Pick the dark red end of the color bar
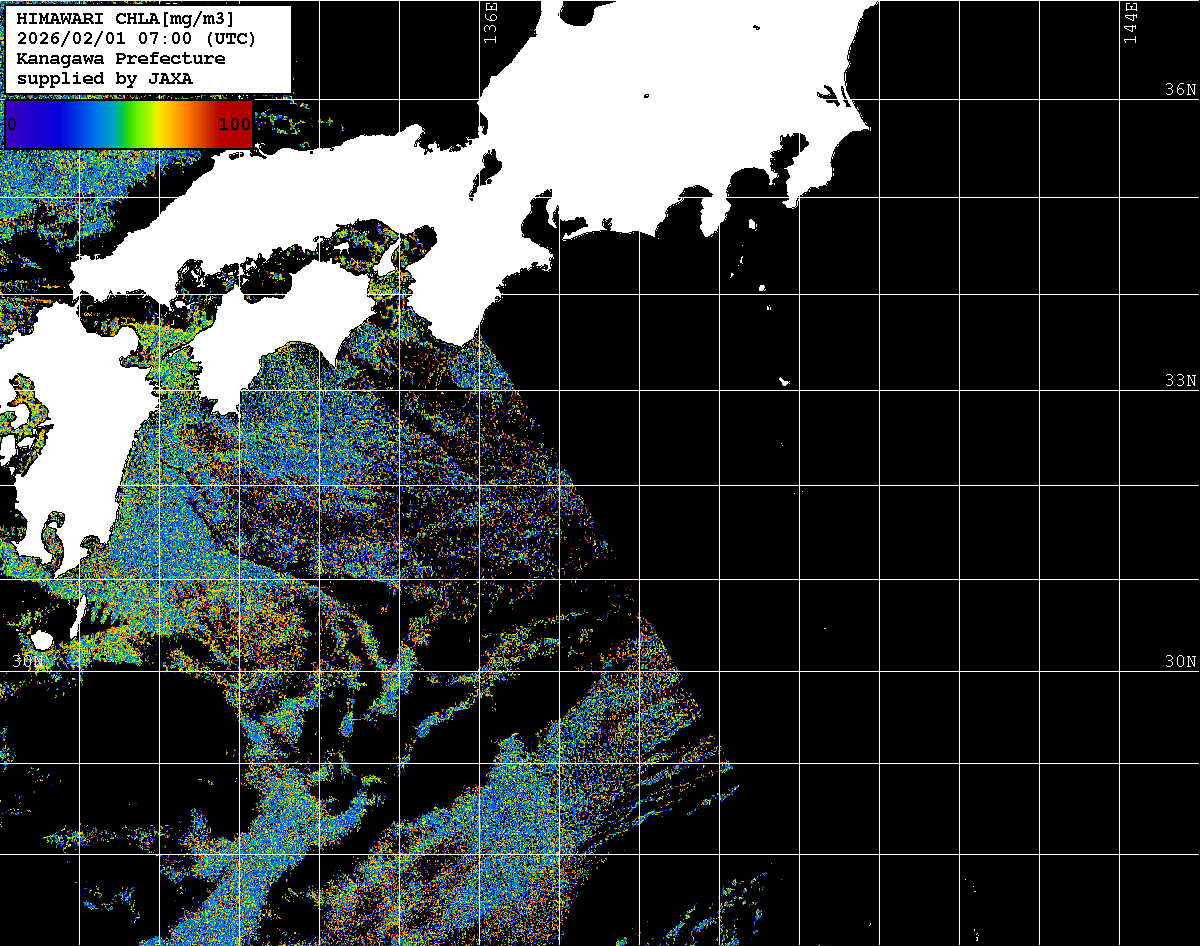Image resolution: width=1200 pixels, height=946 pixels. pyautogui.click(x=245, y=110)
